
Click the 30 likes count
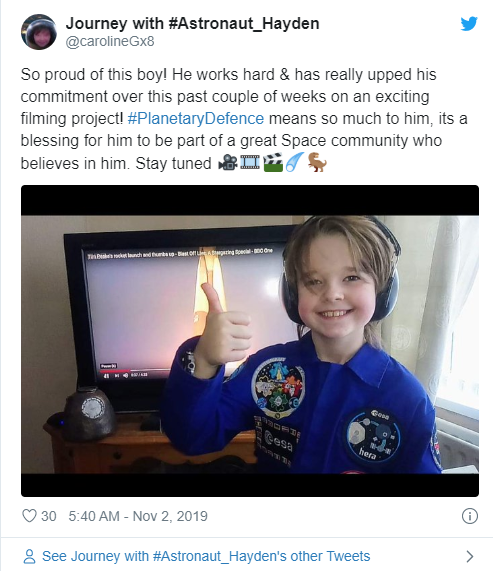[48, 516]
